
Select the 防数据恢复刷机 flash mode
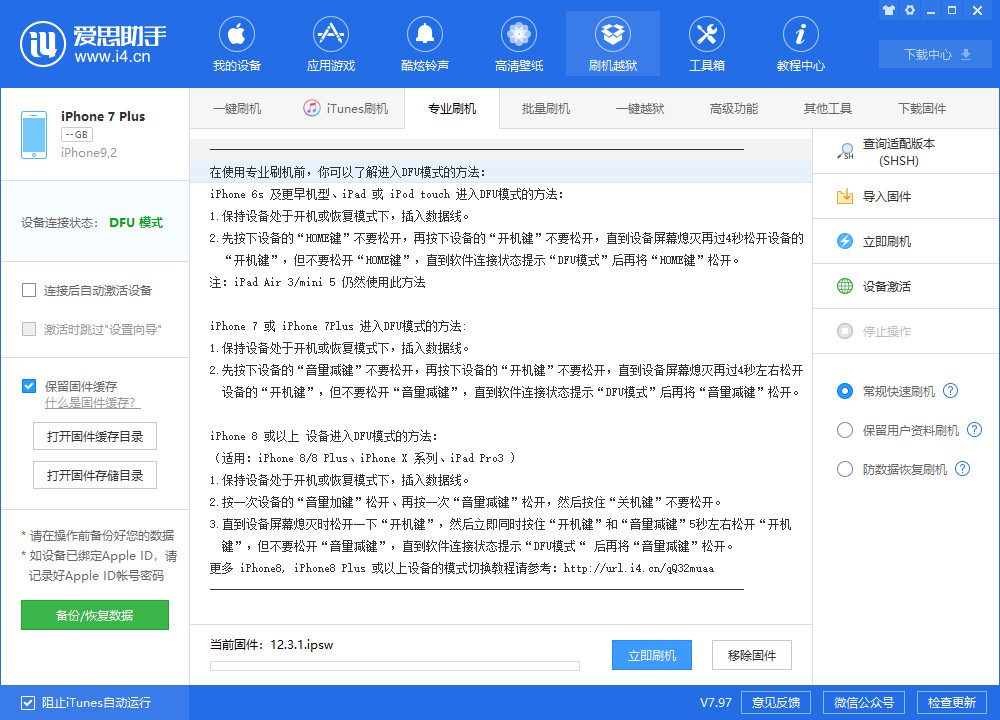tap(844, 468)
